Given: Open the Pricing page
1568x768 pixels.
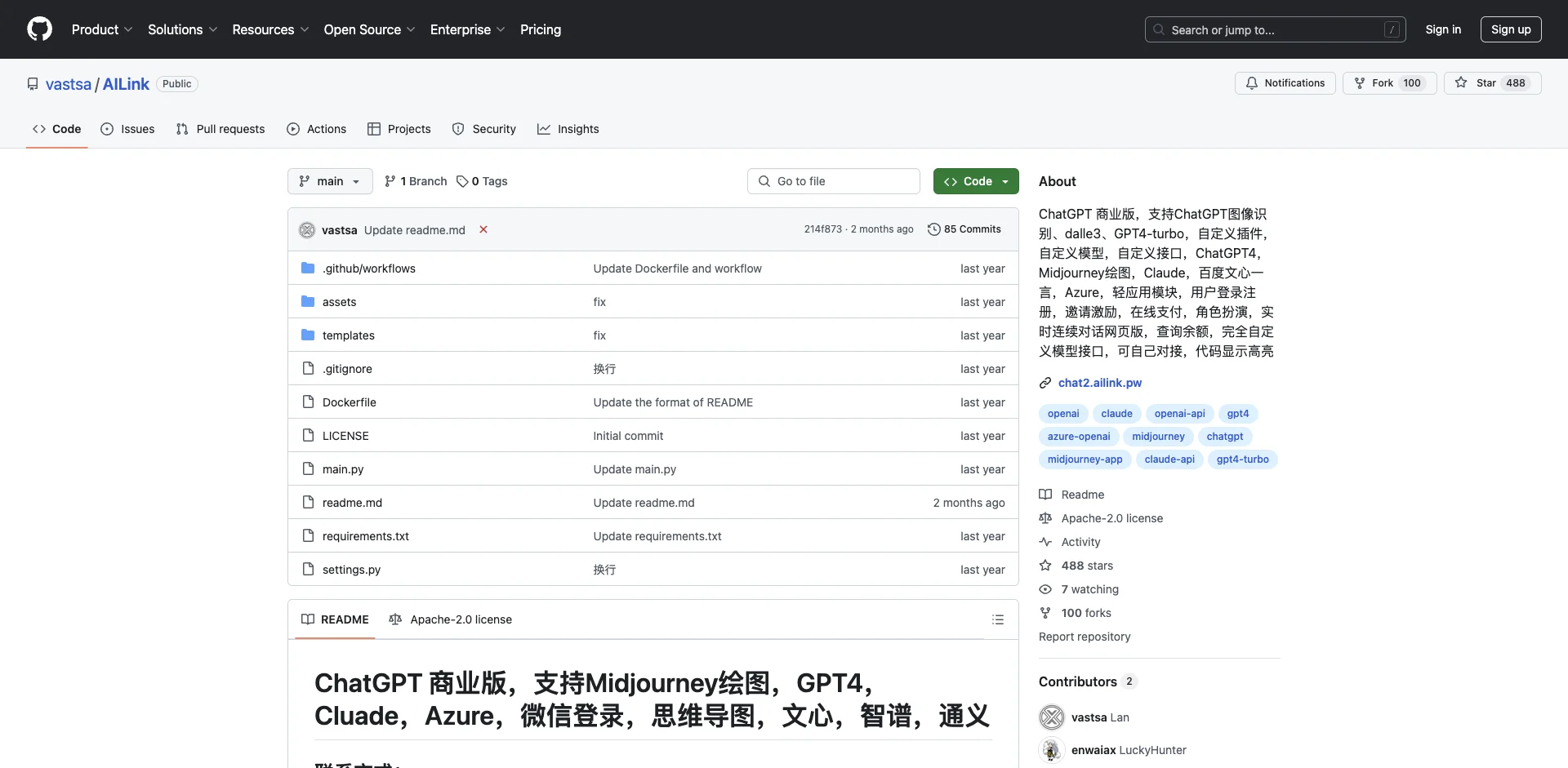Looking at the screenshot, I should coord(541,29).
